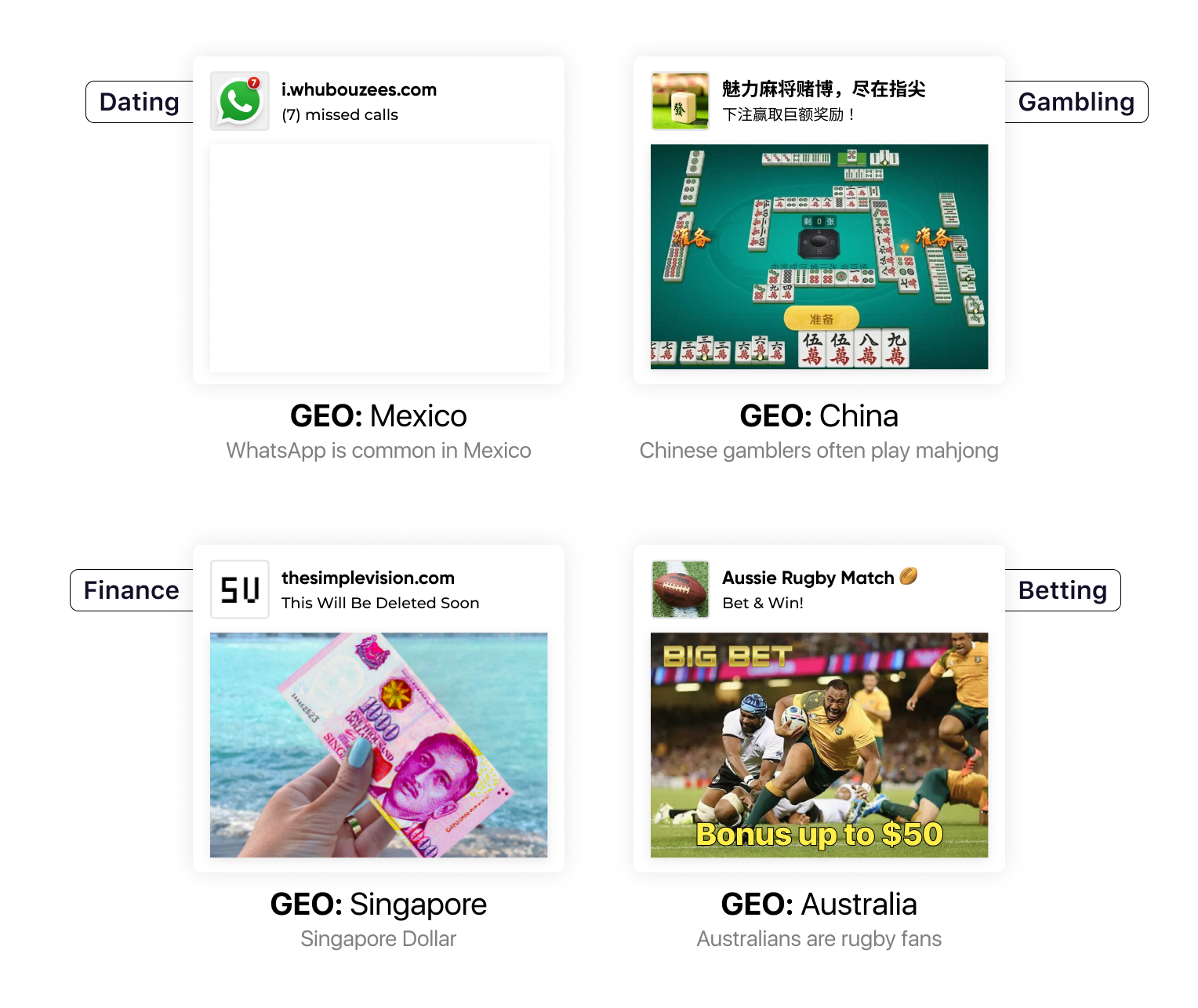1198x1008 pixels.
Task: Click 'This Will Be Deleted Soon' text
Action: [x=380, y=603]
